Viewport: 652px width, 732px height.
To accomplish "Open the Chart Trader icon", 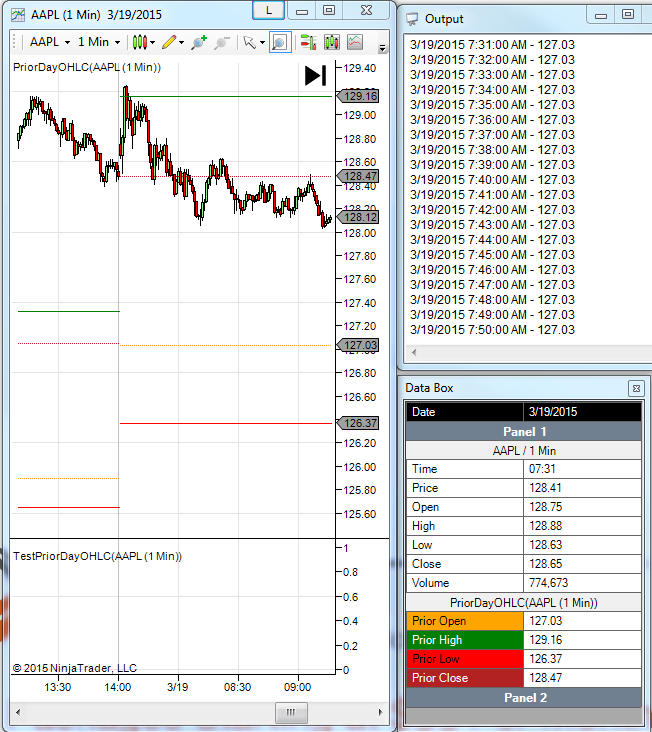I will point(308,42).
